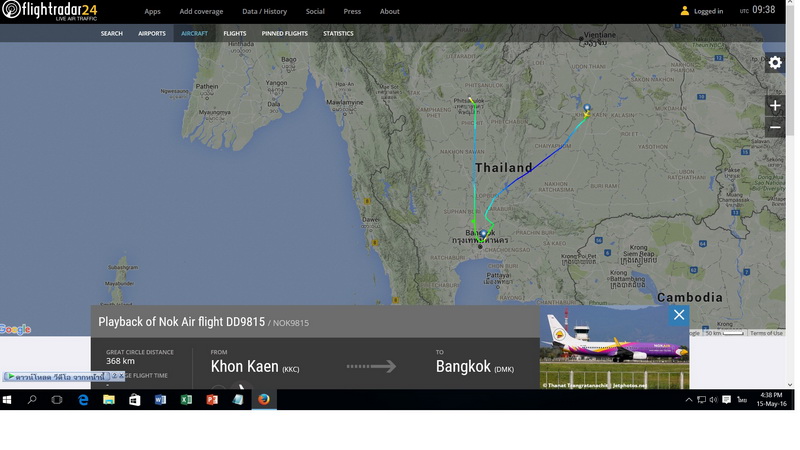The image size is (800, 450).
Task: Click the Bangkok (DMK) destination text
Action: 475,367
